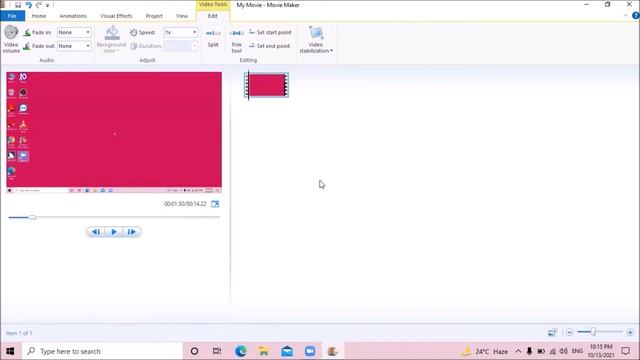Click the Split tool icon
The height and width of the screenshot is (360, 640).
(x=213, y=33)
